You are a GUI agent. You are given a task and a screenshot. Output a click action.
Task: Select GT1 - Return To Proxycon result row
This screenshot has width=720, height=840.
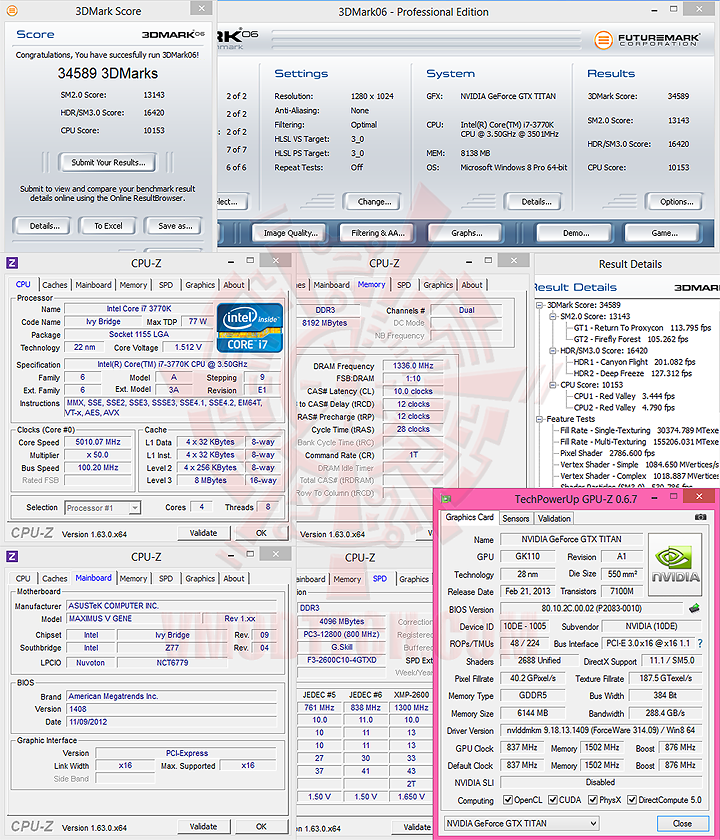[x=642, y=327]
